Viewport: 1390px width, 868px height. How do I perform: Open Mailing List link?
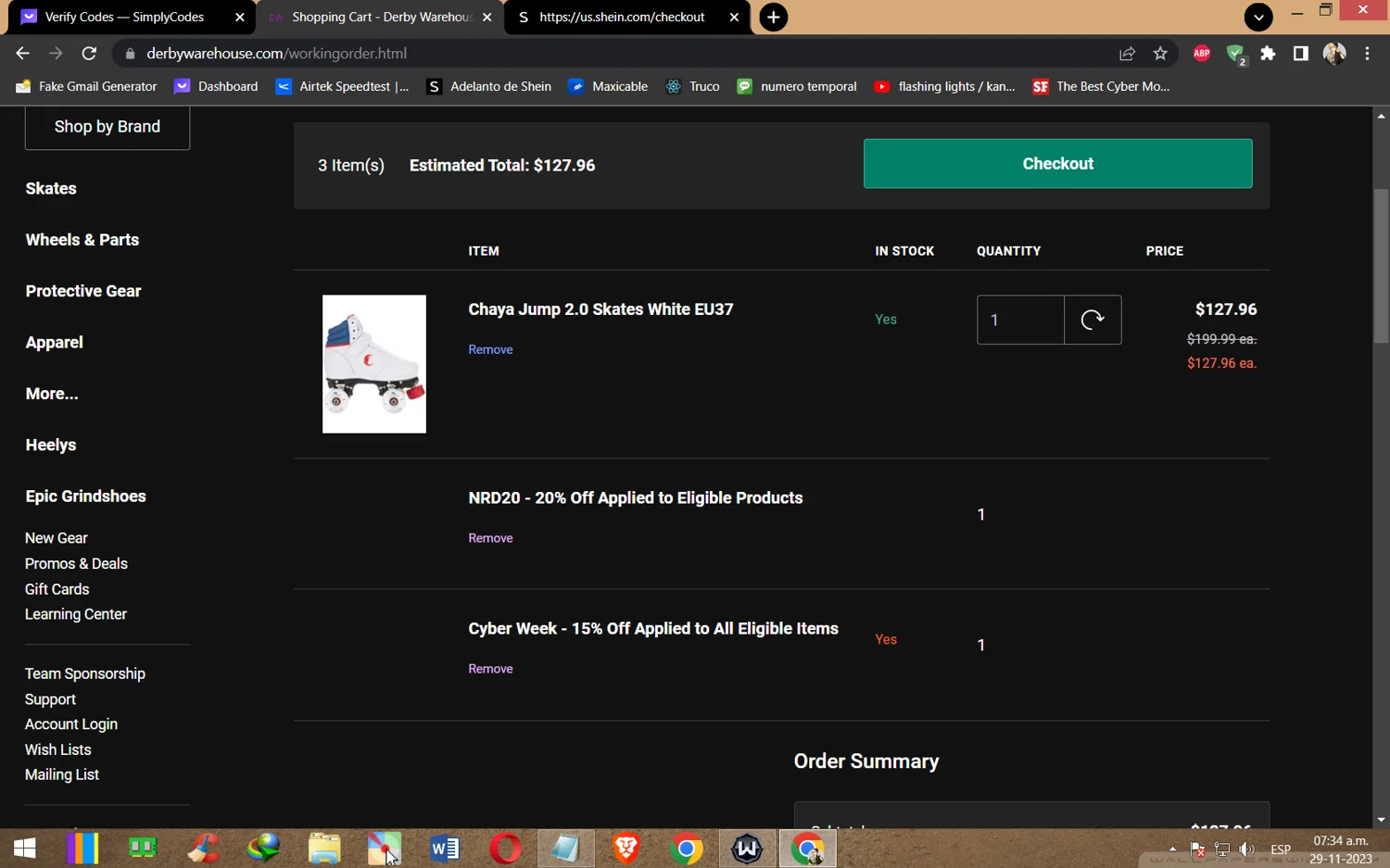[x=62, y=774]
